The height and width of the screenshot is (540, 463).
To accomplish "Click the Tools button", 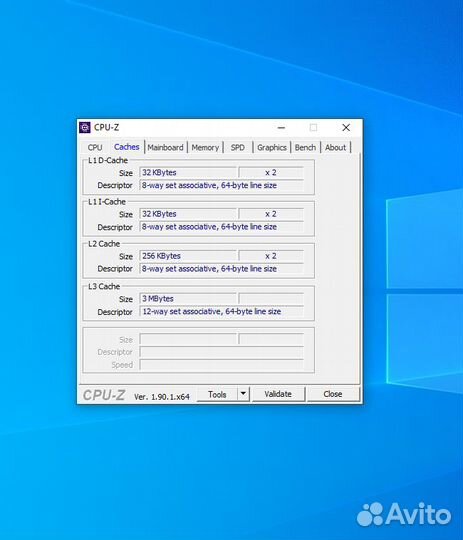I will click(217, 394).
